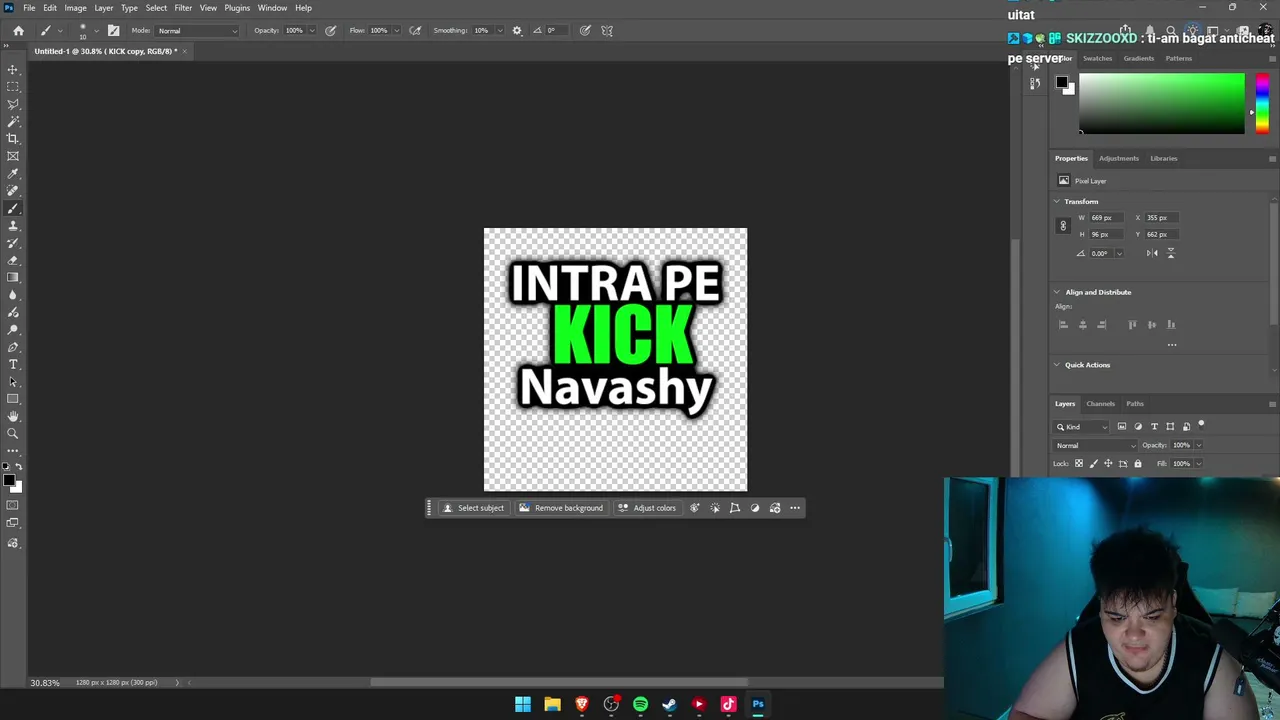Open File Explorer from the taskbar
Screen dimensions: 1280x720
tap(552, 704)
